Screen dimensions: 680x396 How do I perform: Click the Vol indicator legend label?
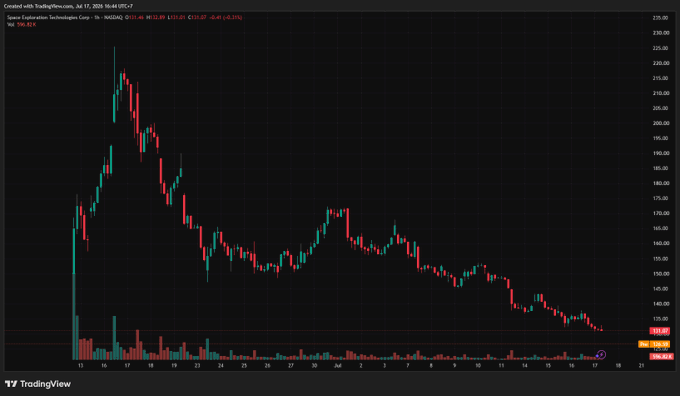(10, 25)
